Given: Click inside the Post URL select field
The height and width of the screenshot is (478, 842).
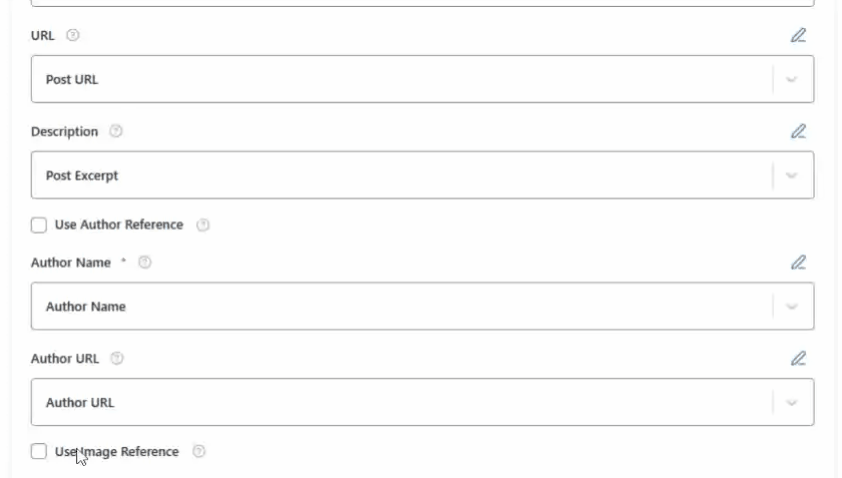Looking at the screenshot, I should click(400, 80).
